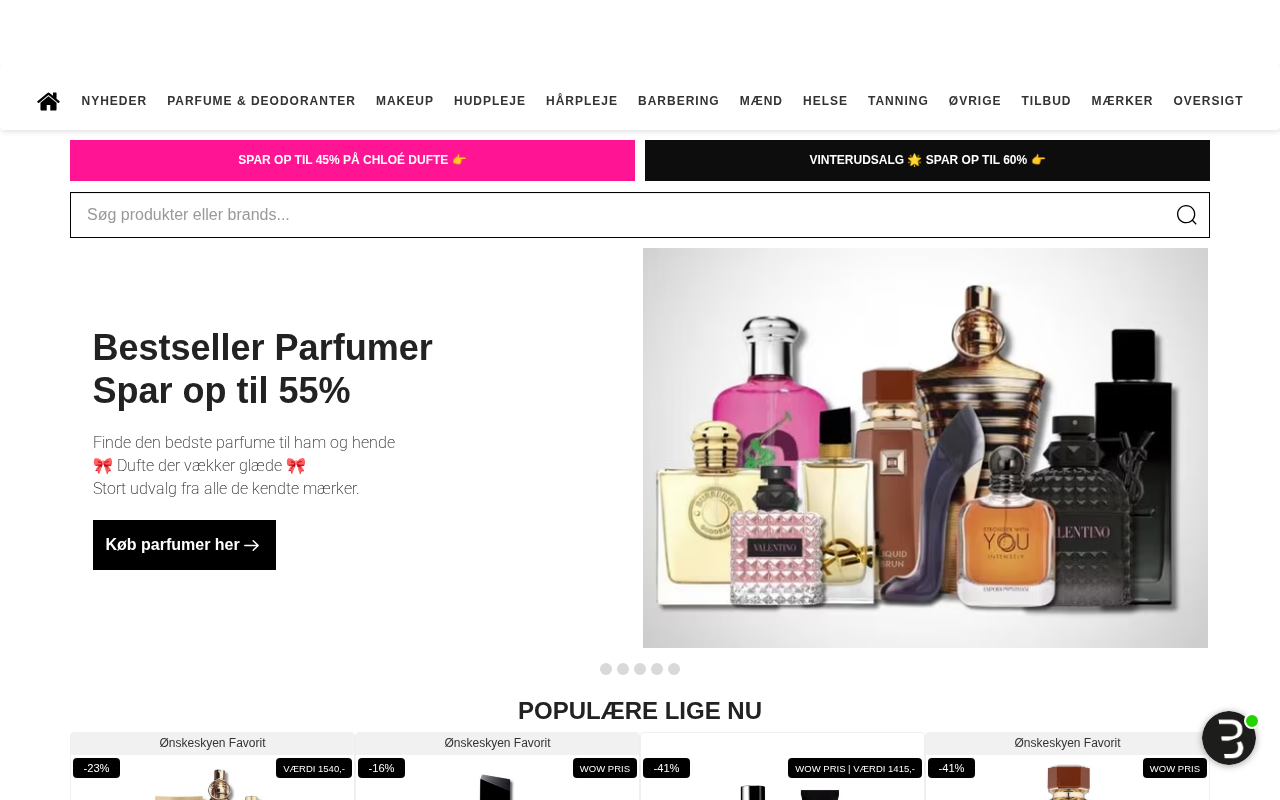Image resolution: width=1280 pixels, height=800 pixels.
Task: Open the Parfume & Deodoranter menu
Action: tap(261, 101)
